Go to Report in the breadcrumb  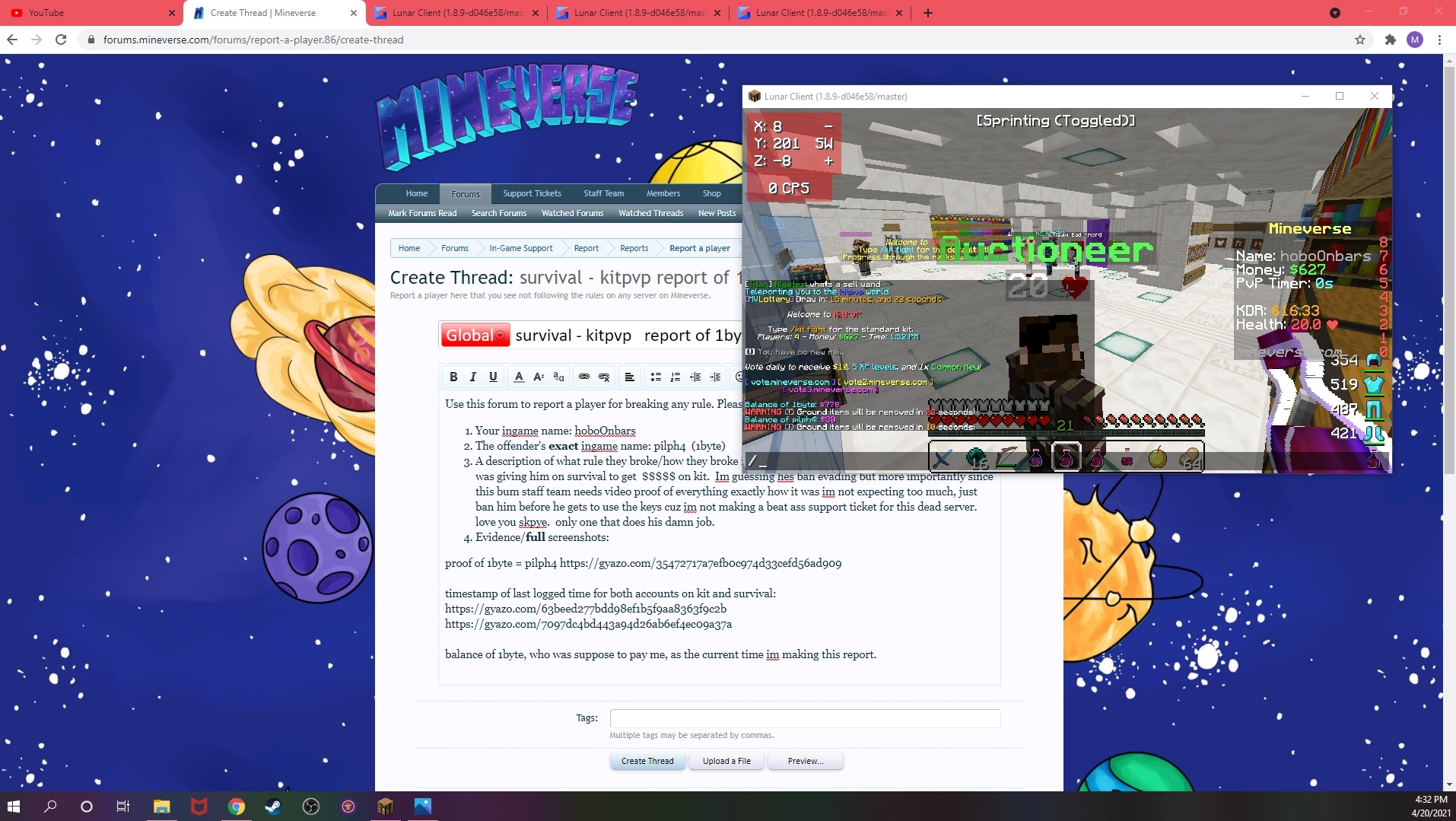[x=587, y=248]
